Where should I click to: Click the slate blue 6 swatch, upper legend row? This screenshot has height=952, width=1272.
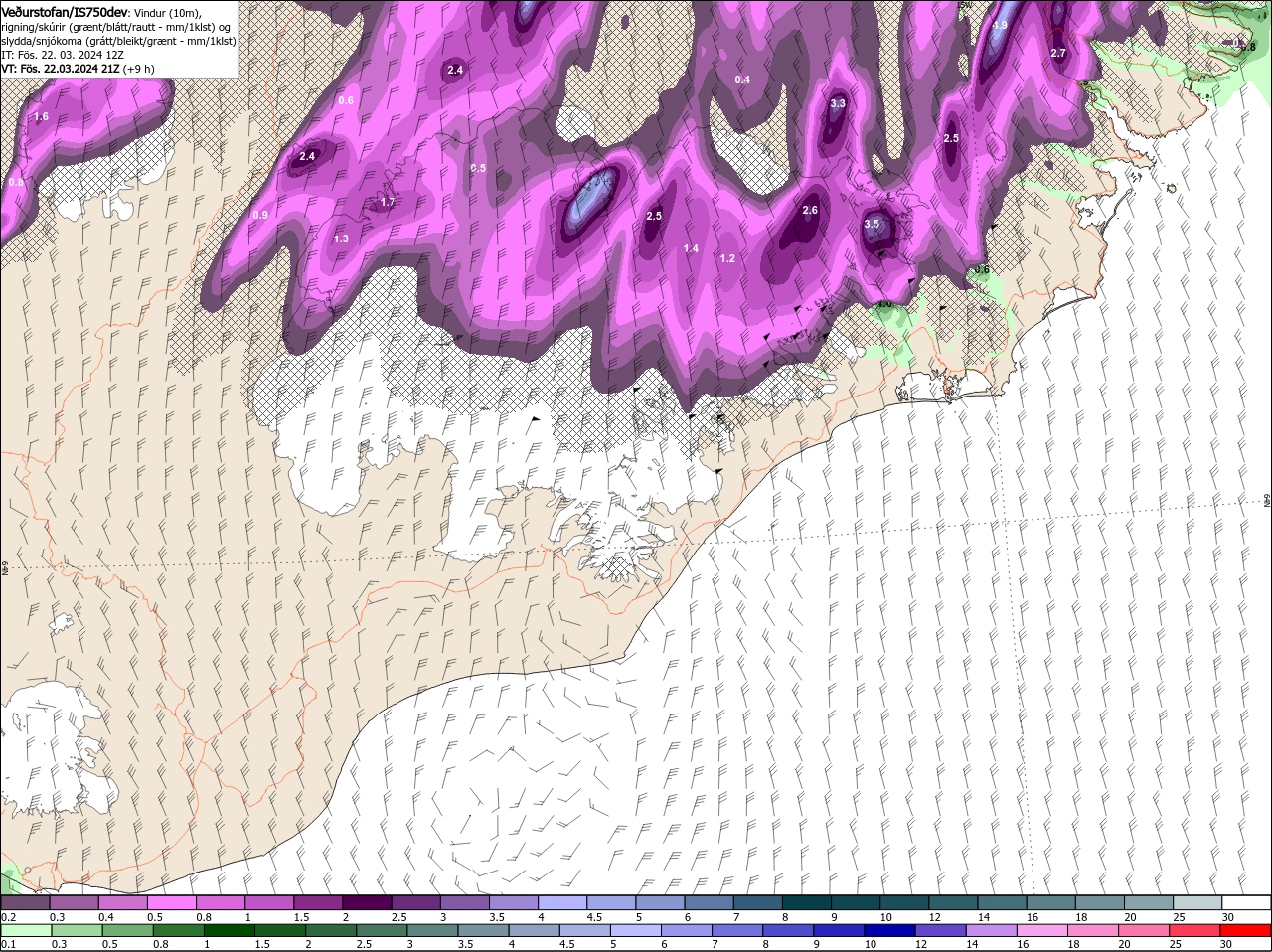coord(710,902)
